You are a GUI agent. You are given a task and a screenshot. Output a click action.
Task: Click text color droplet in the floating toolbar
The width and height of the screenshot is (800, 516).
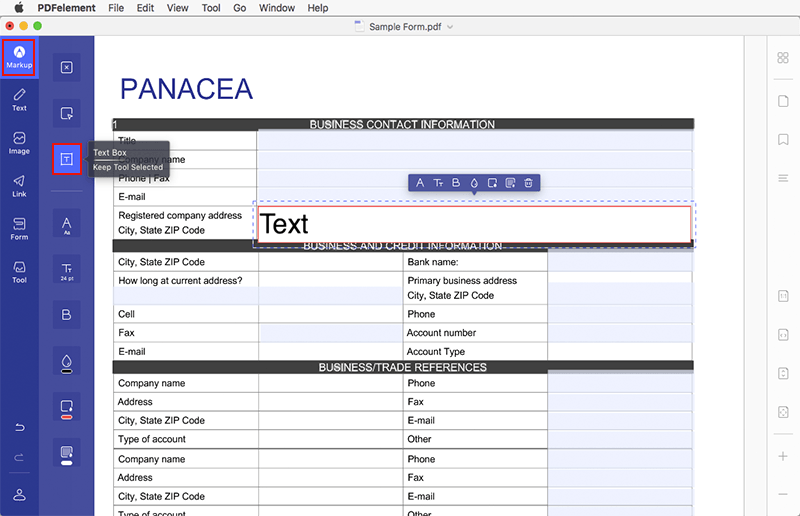[x=474, y=183]
